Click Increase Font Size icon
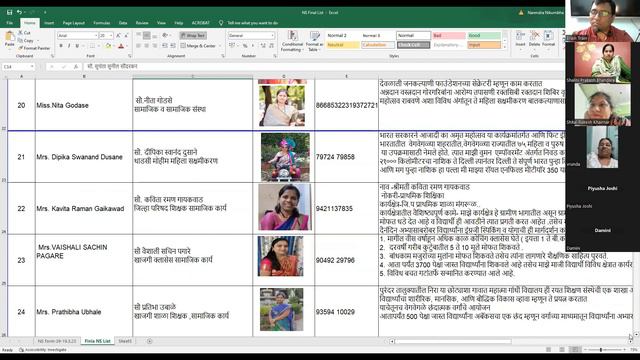 118,36
